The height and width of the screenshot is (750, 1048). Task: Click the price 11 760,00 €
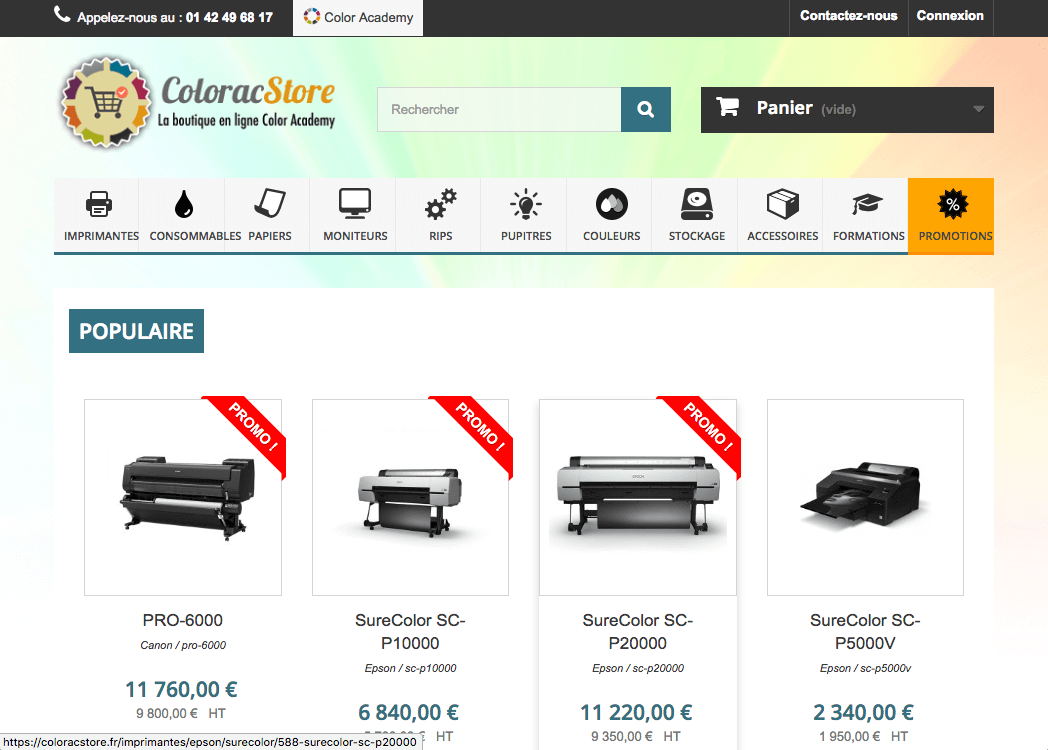pyautogui.click(x=181, y=689)
